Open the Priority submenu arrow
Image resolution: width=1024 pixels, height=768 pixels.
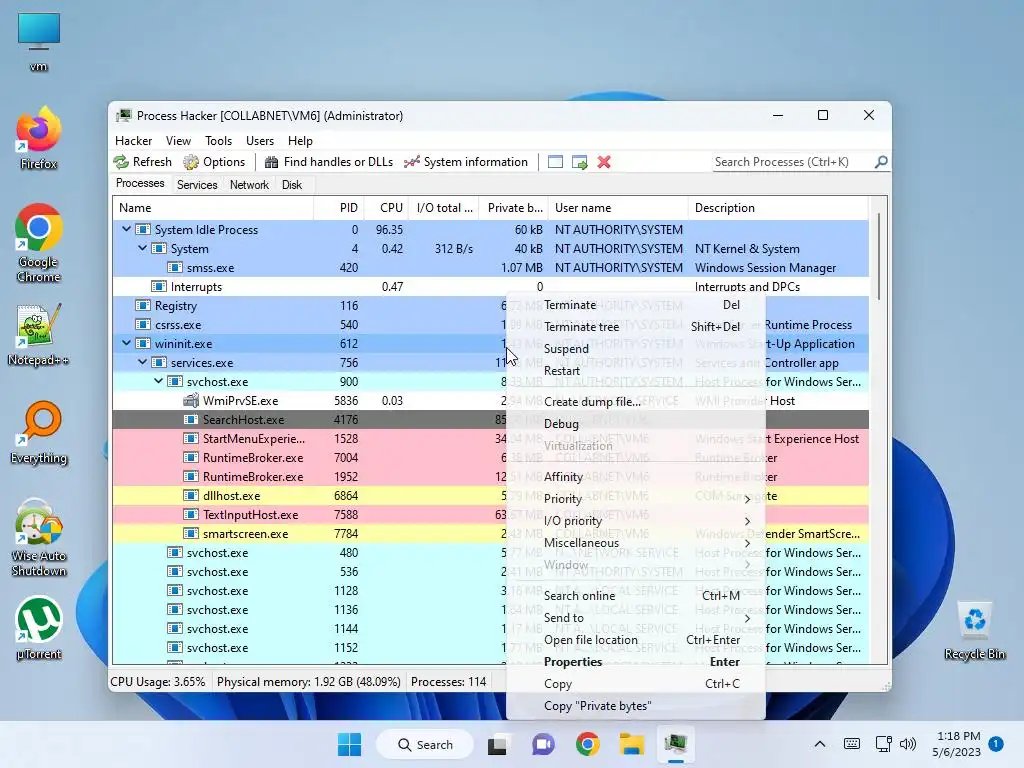click(x=747, y=500)
